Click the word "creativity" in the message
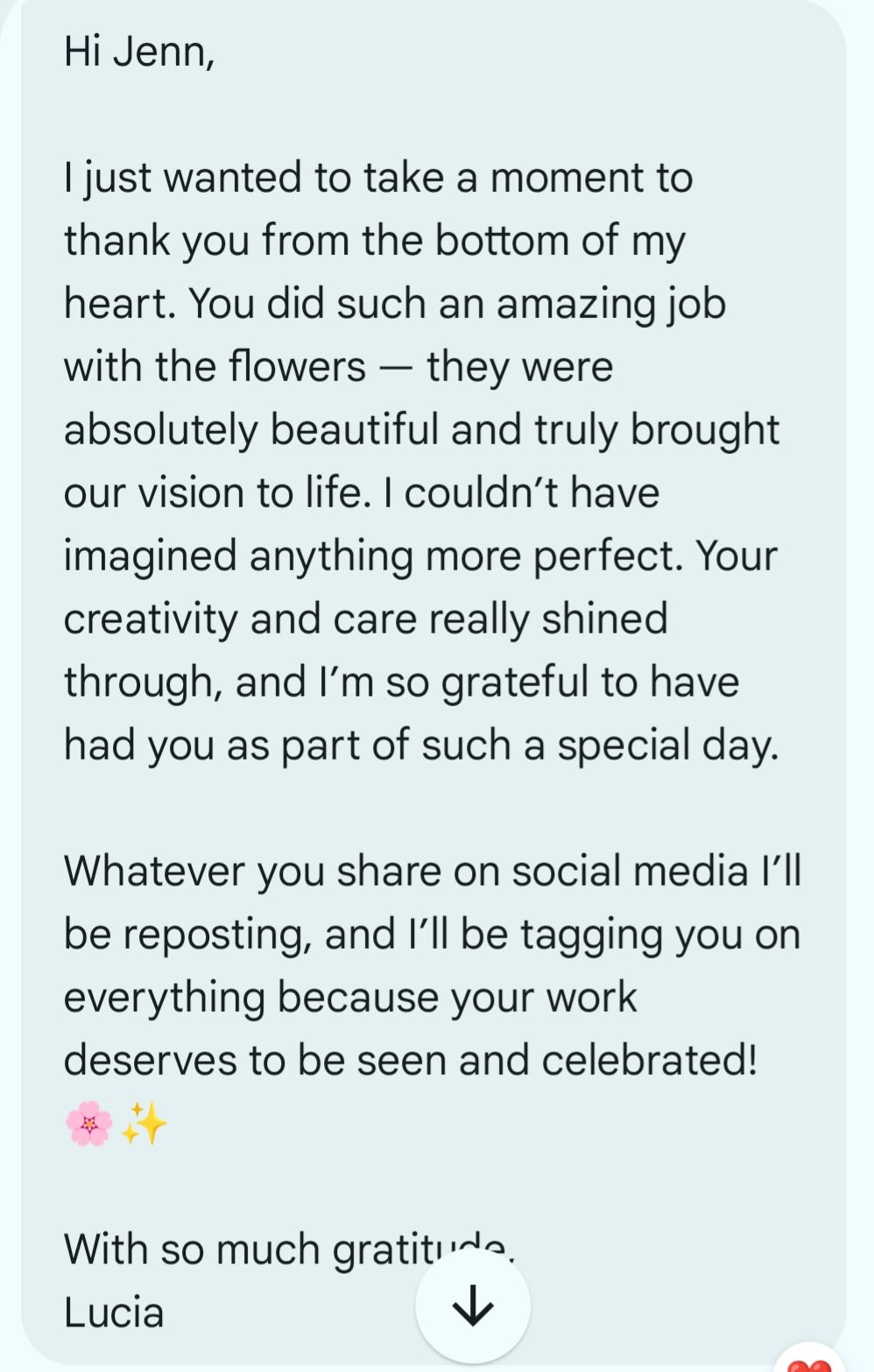 click(151, 619)
